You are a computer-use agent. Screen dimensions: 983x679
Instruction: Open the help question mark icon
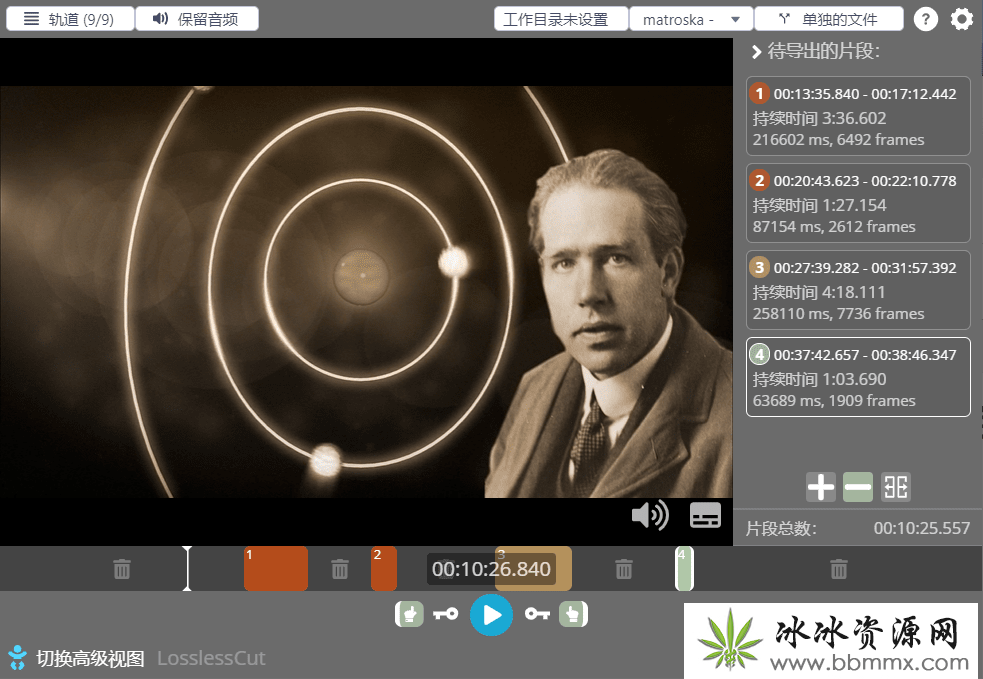(x=925, y=19)
